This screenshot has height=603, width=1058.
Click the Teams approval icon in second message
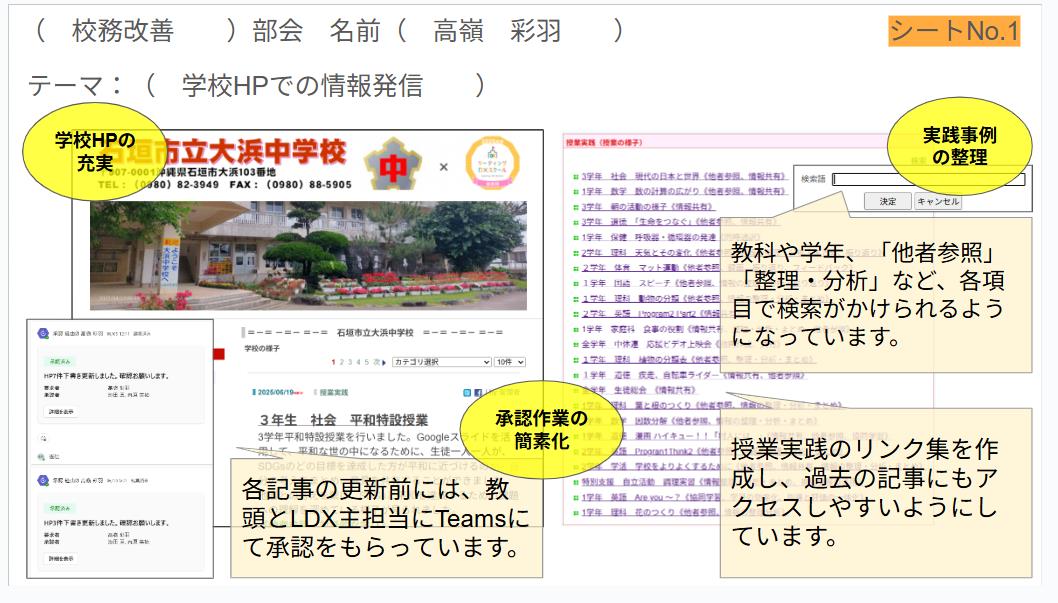pyautogui.click(x=42, y=481)
